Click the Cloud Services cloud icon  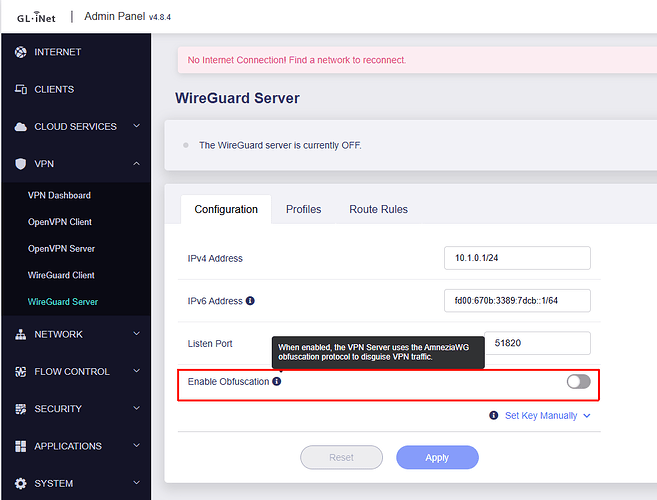click(21, 127)
